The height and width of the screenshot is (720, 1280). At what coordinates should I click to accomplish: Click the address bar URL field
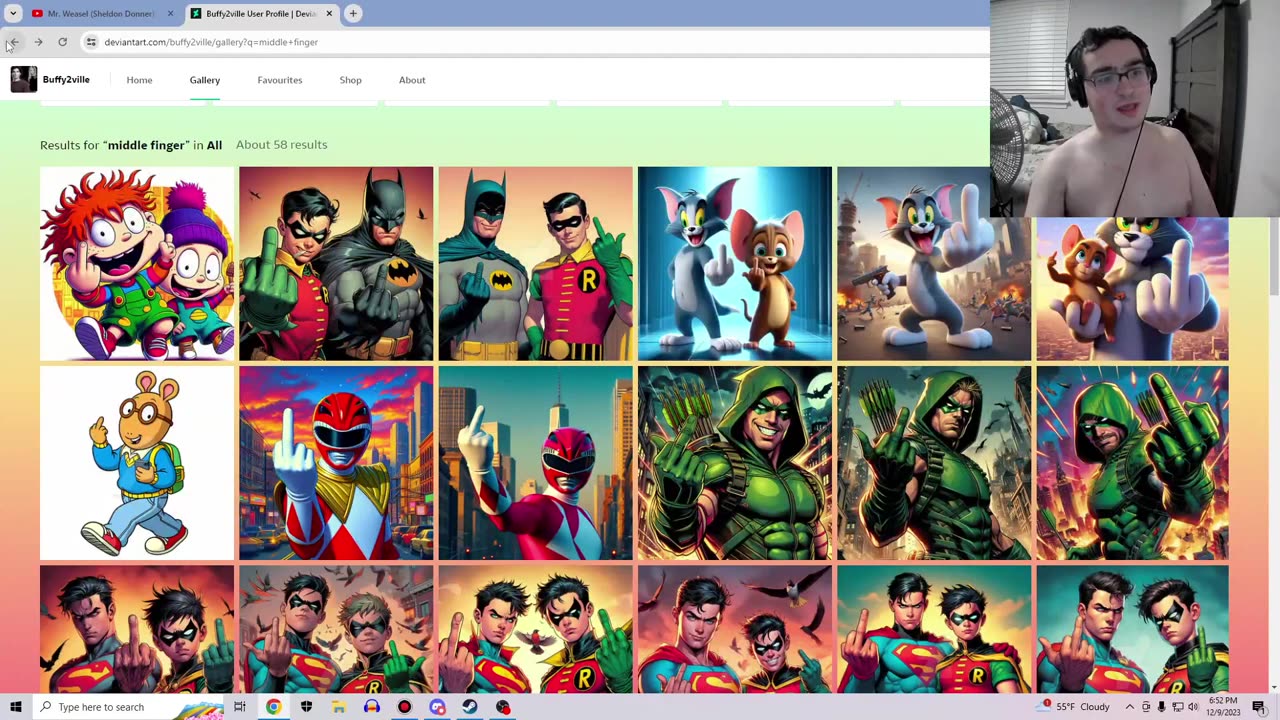point(540,42)
